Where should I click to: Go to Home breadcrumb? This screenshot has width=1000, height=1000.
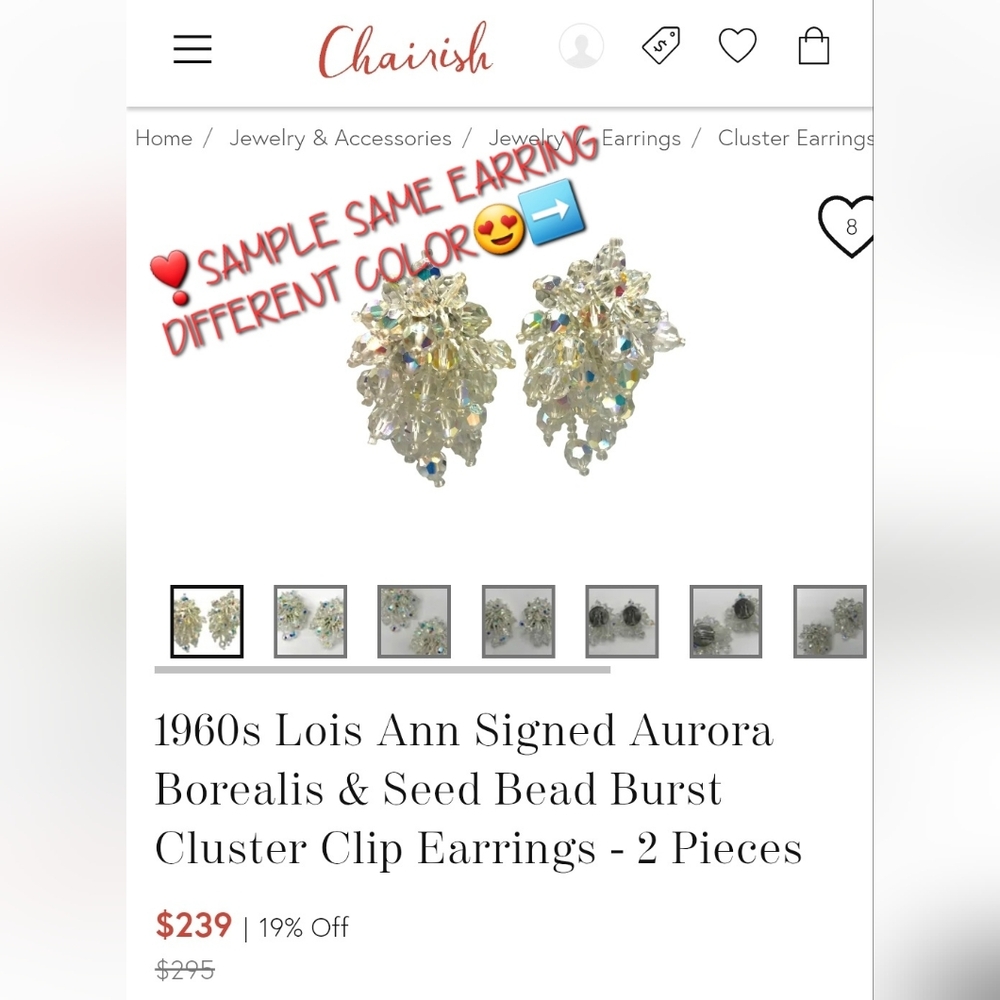(164, 138)
